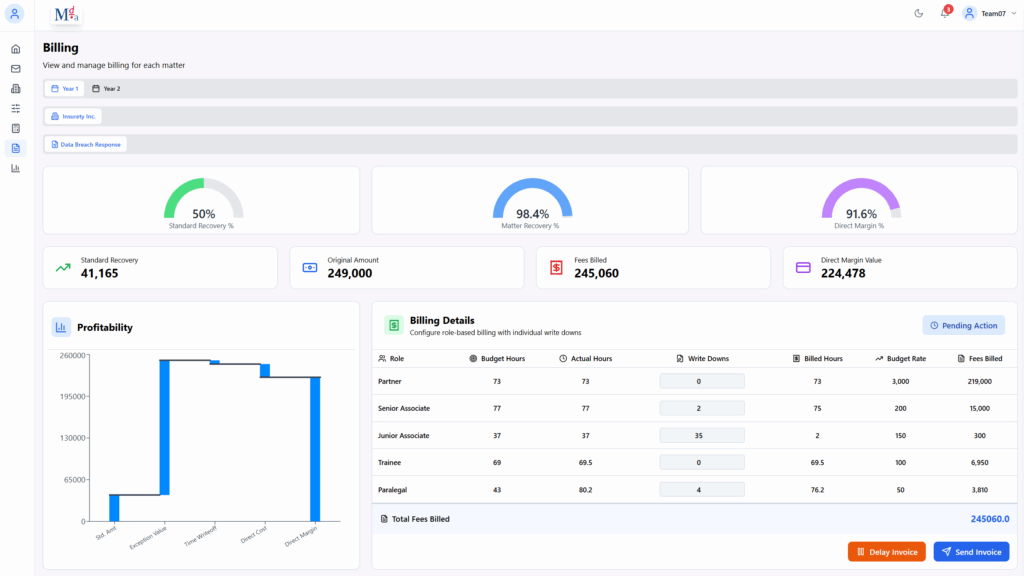Edit the Junior Associate write downs field
The height and width of the screenshot is (576, 1024).
click(702, 436)
